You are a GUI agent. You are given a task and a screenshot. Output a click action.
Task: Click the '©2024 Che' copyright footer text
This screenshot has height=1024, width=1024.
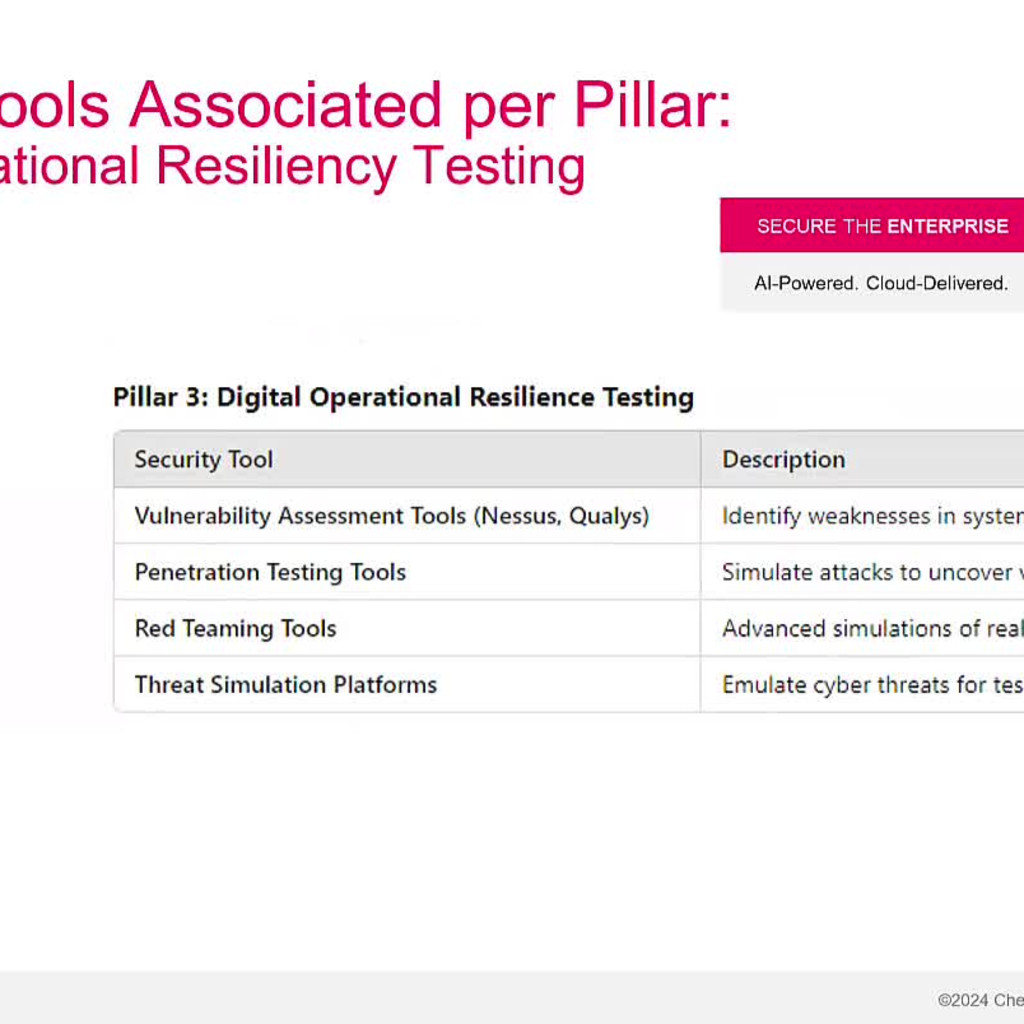click(980, 999)
